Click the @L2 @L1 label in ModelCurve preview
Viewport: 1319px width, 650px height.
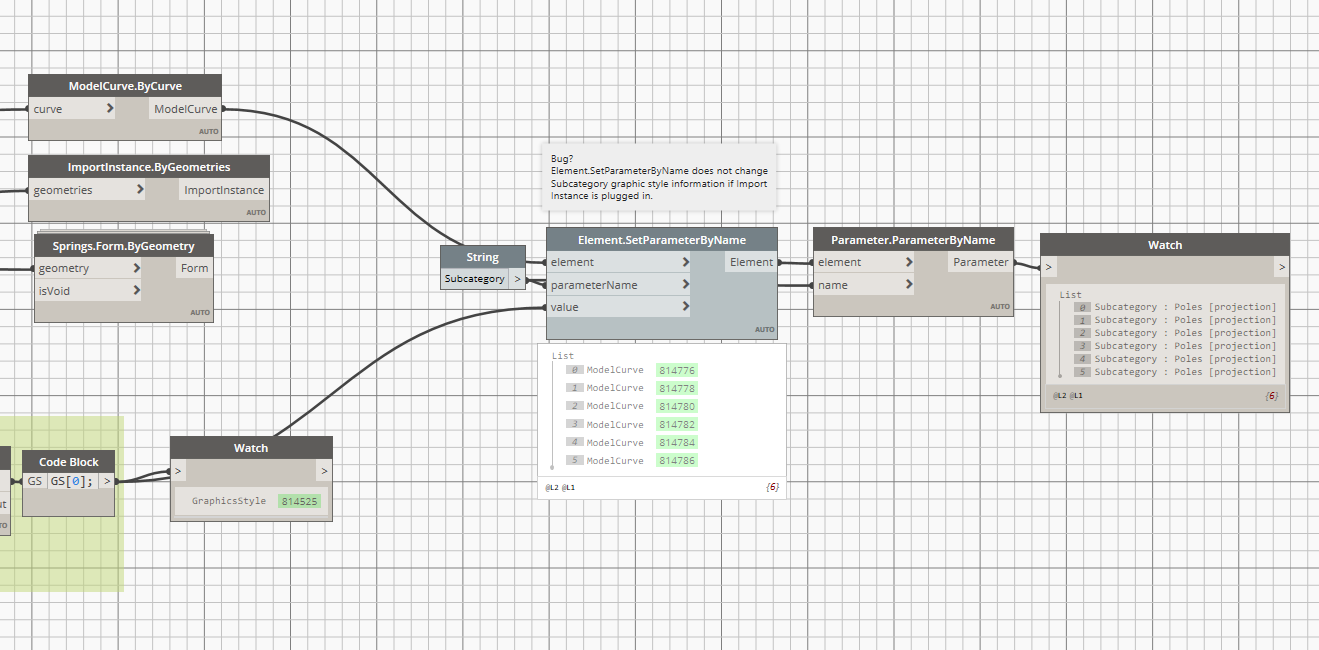point(560,487)
